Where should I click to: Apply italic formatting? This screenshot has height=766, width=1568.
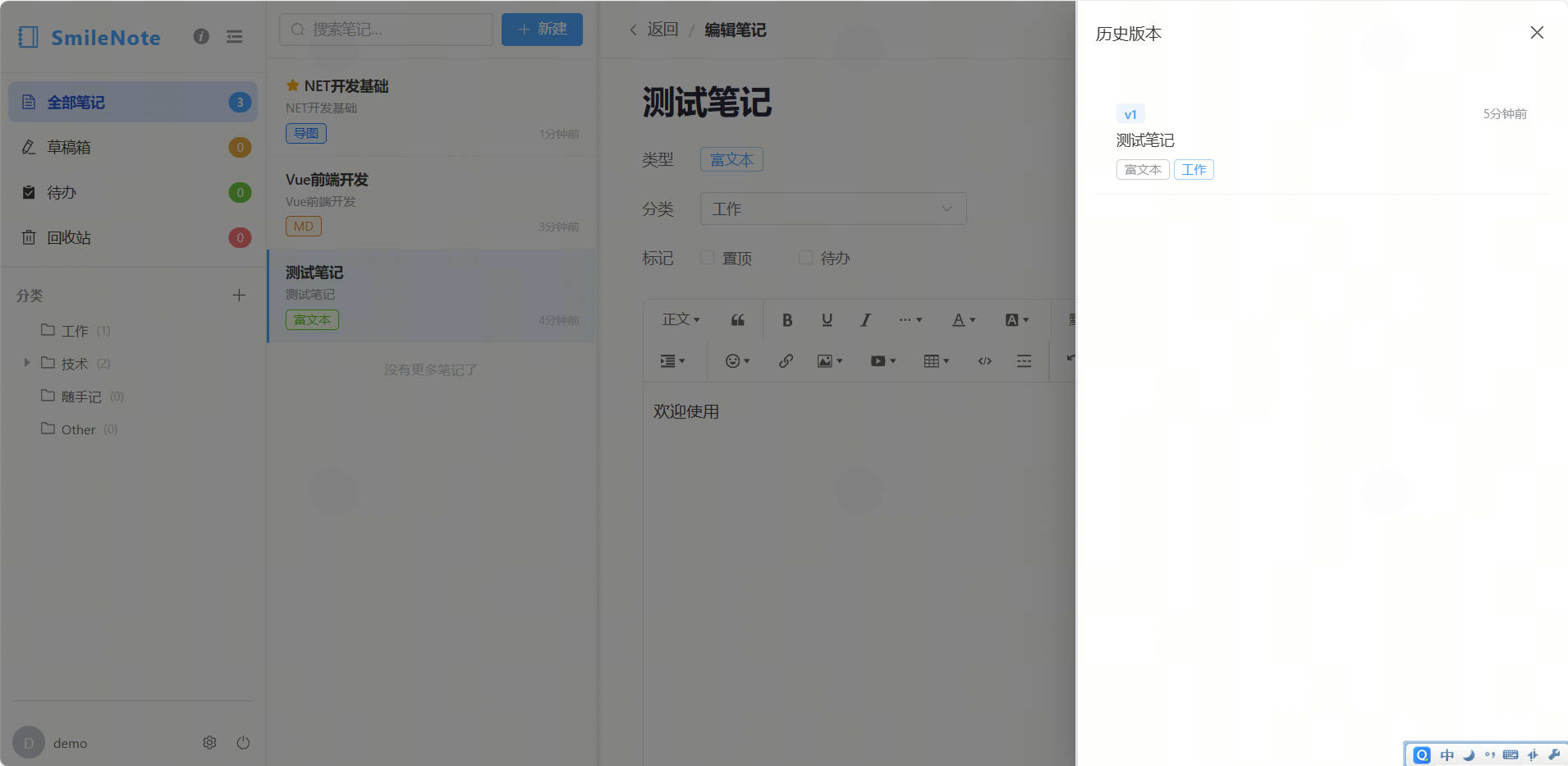[865, 319]
